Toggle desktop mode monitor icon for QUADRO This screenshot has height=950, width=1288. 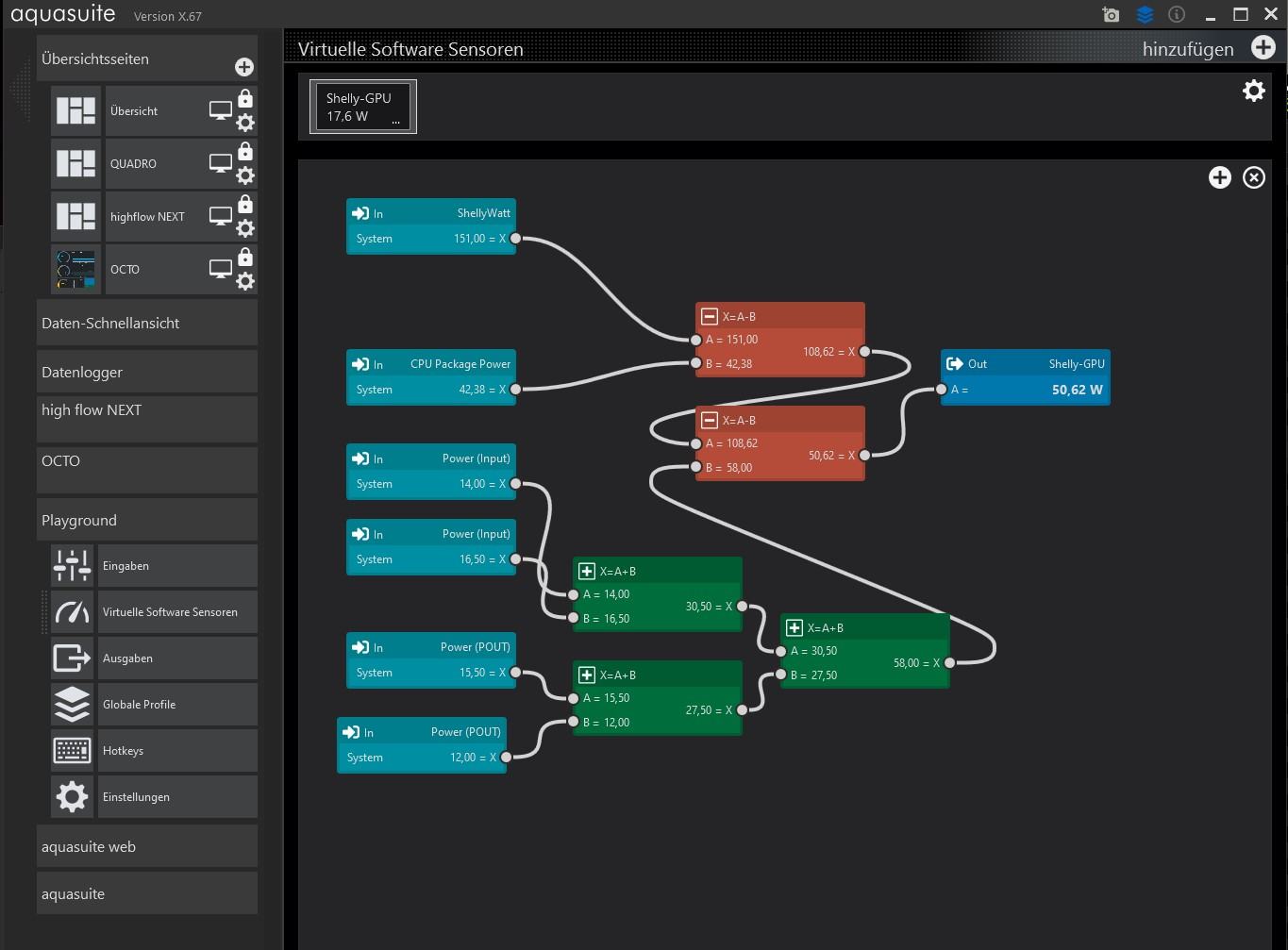point(220,164)
